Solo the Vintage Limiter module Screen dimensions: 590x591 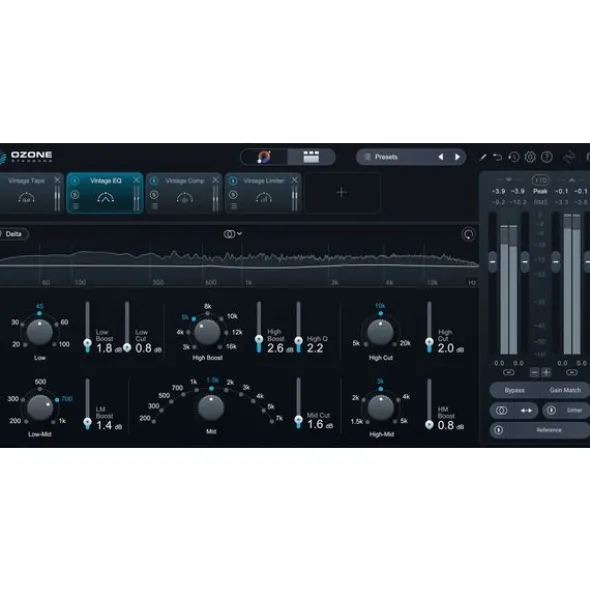(x=233, y=195)
